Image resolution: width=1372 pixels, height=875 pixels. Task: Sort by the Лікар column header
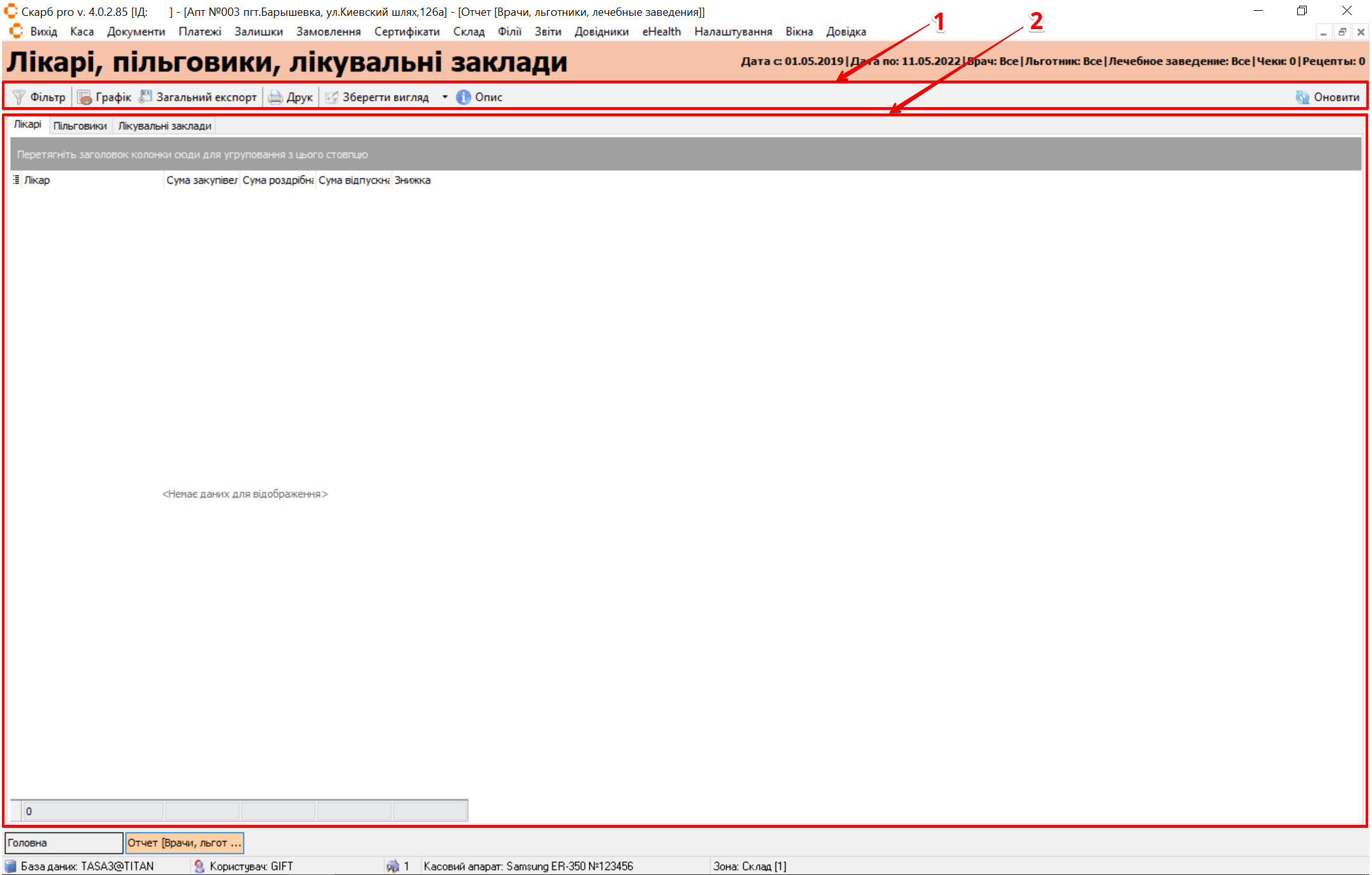pyautogui.click(x=89, y=180)
